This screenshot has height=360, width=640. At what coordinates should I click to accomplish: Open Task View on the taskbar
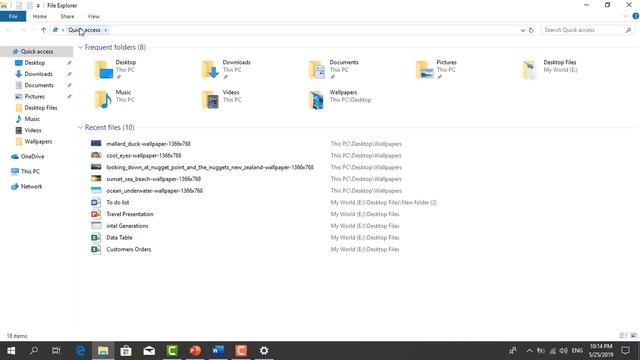(56, 351)
